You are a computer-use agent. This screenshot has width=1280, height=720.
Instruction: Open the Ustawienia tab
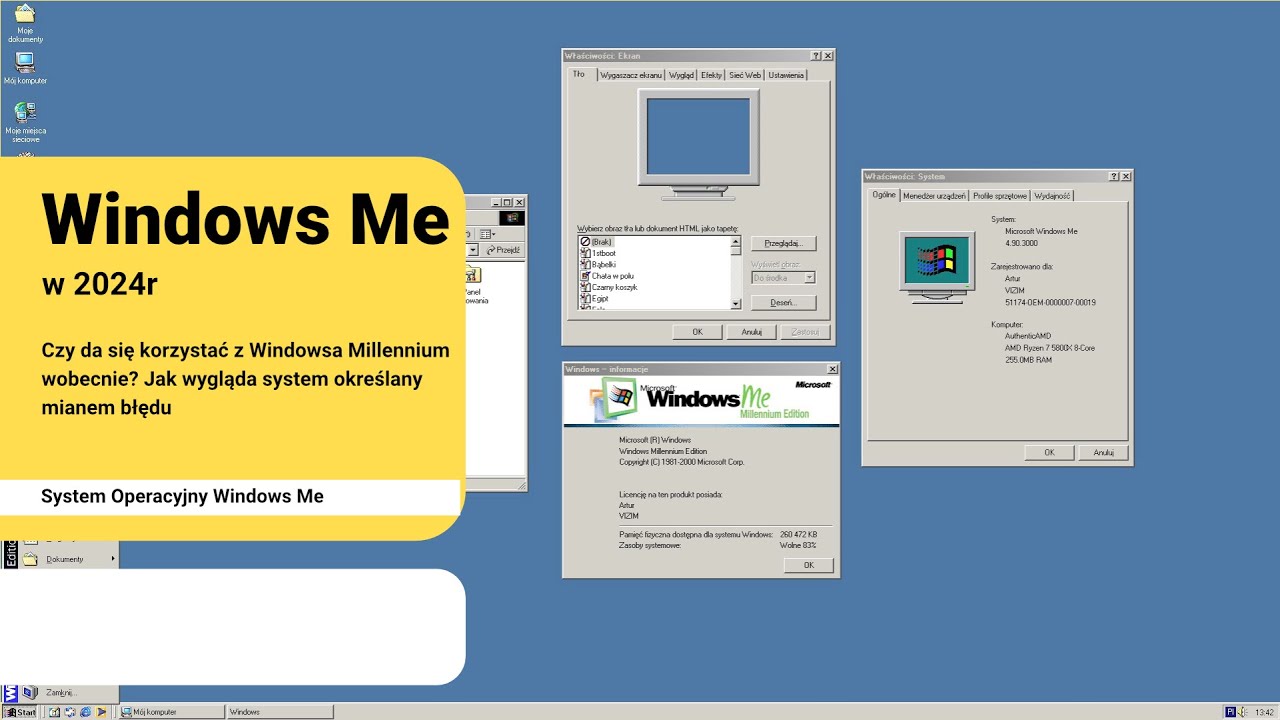click(786, 75)
